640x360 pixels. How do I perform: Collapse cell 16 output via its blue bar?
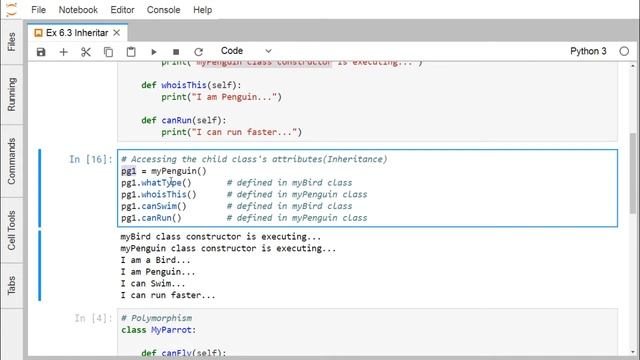tap(40, 266)
